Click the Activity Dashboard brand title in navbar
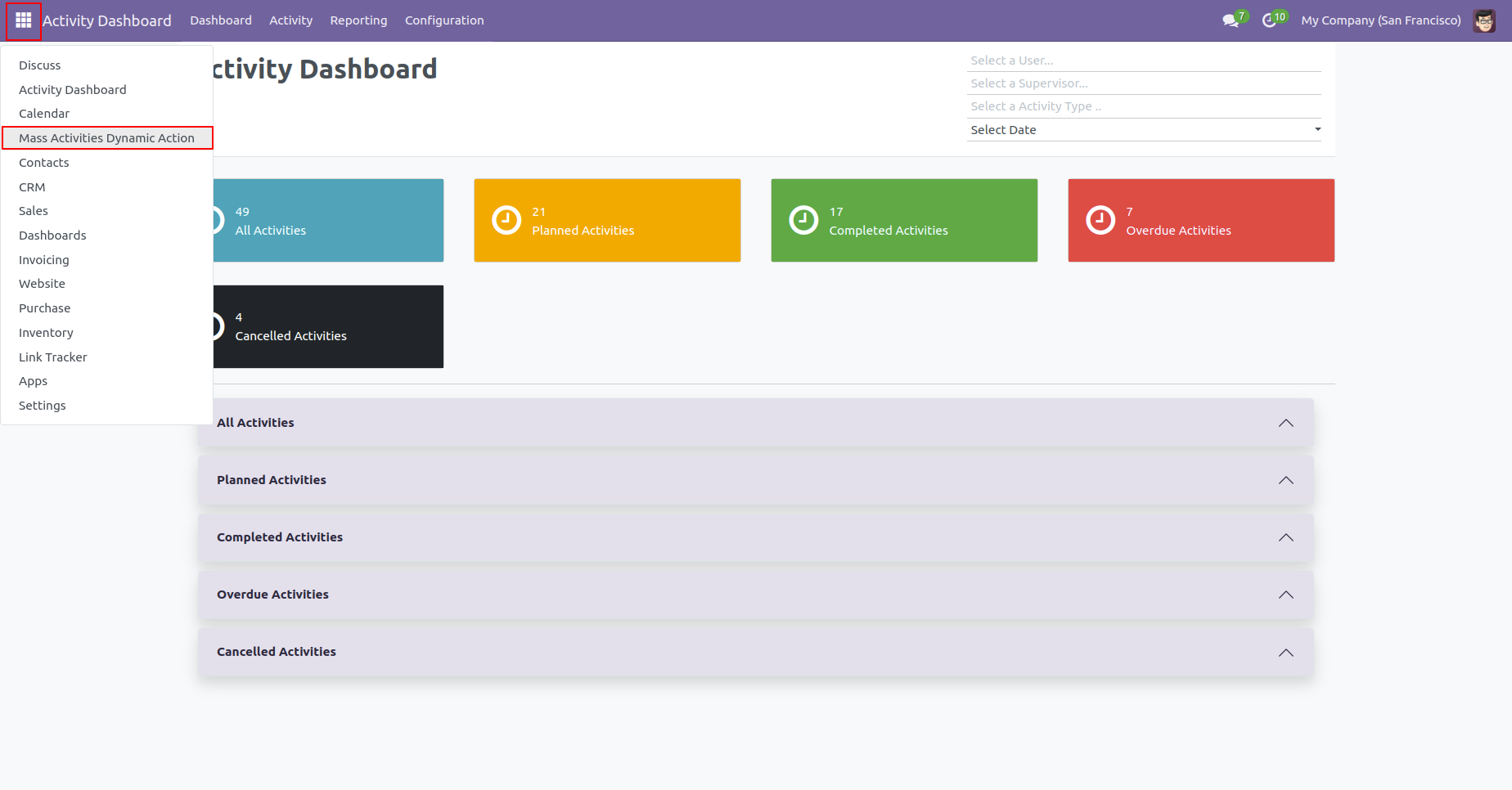Image resolution: width=1512 pixels, height=790 pixels. tap(107, 20)
